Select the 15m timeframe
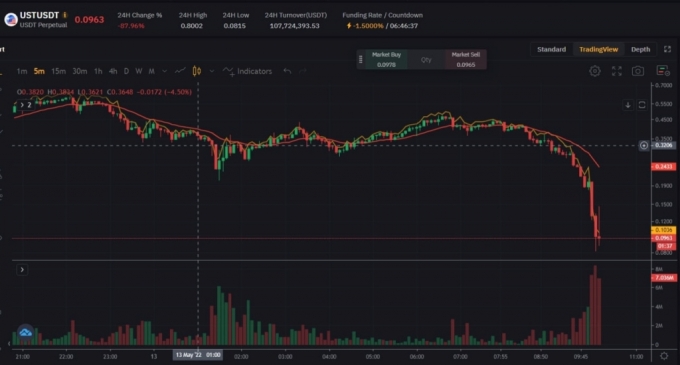680x365 pixels. [59, 71]
